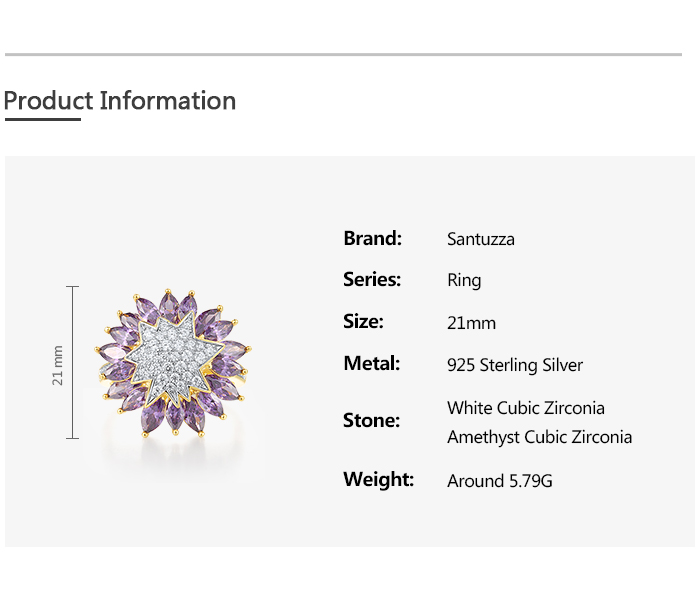Click the gray divider line at top
This screenshot has width=700, height=607.
point(343,54)
